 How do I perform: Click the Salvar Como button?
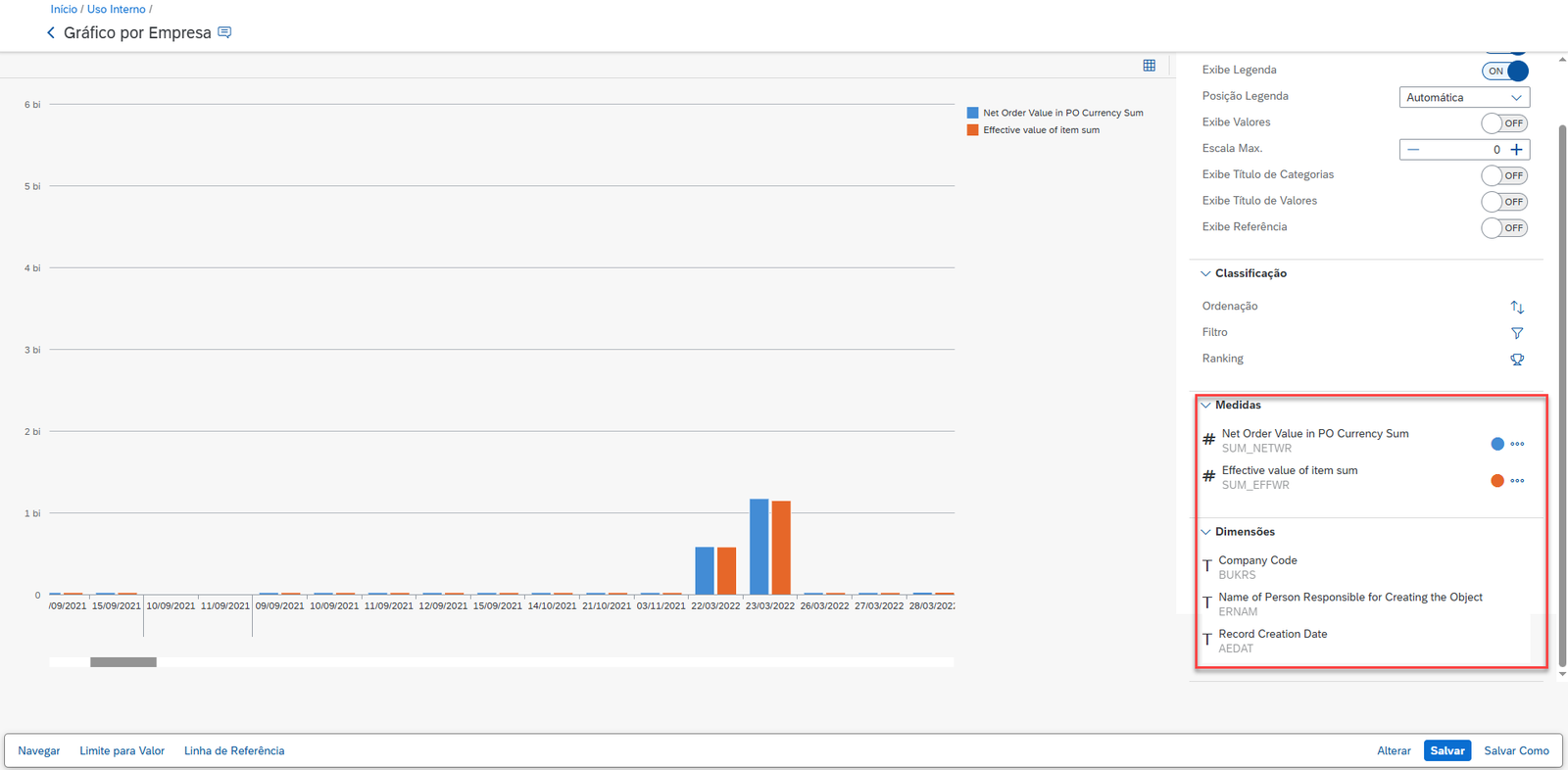[1516, 750]
